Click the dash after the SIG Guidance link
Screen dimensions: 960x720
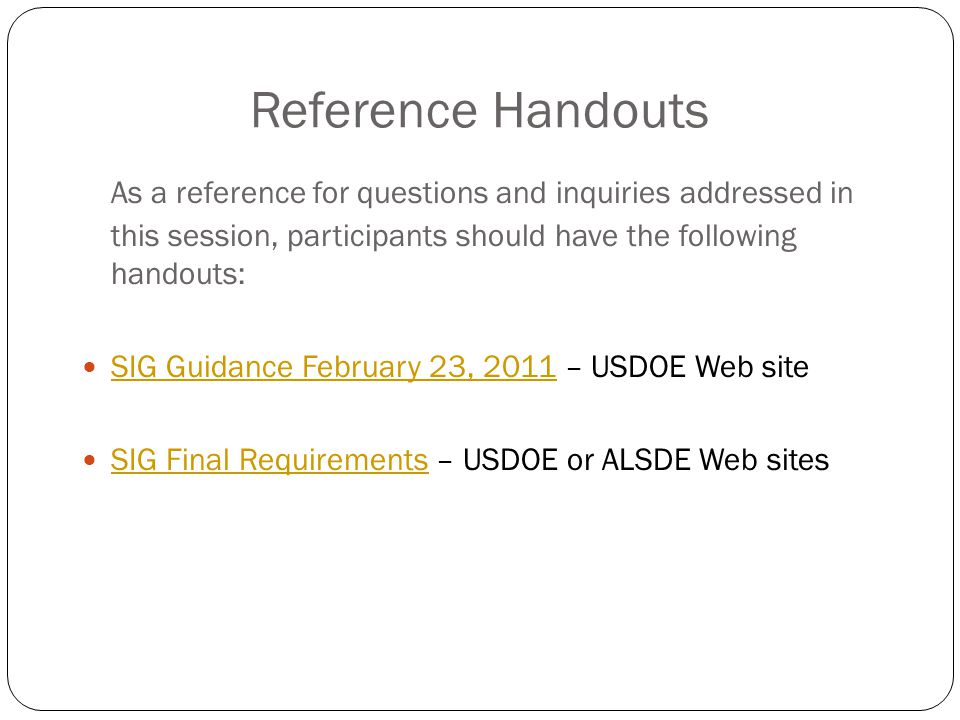574,369
